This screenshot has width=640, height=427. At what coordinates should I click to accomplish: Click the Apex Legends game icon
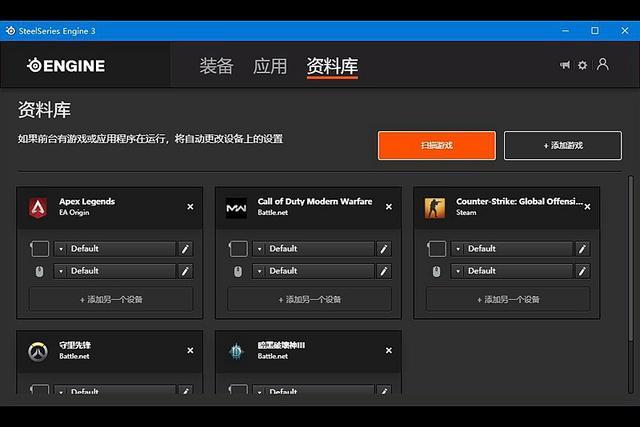38,207
